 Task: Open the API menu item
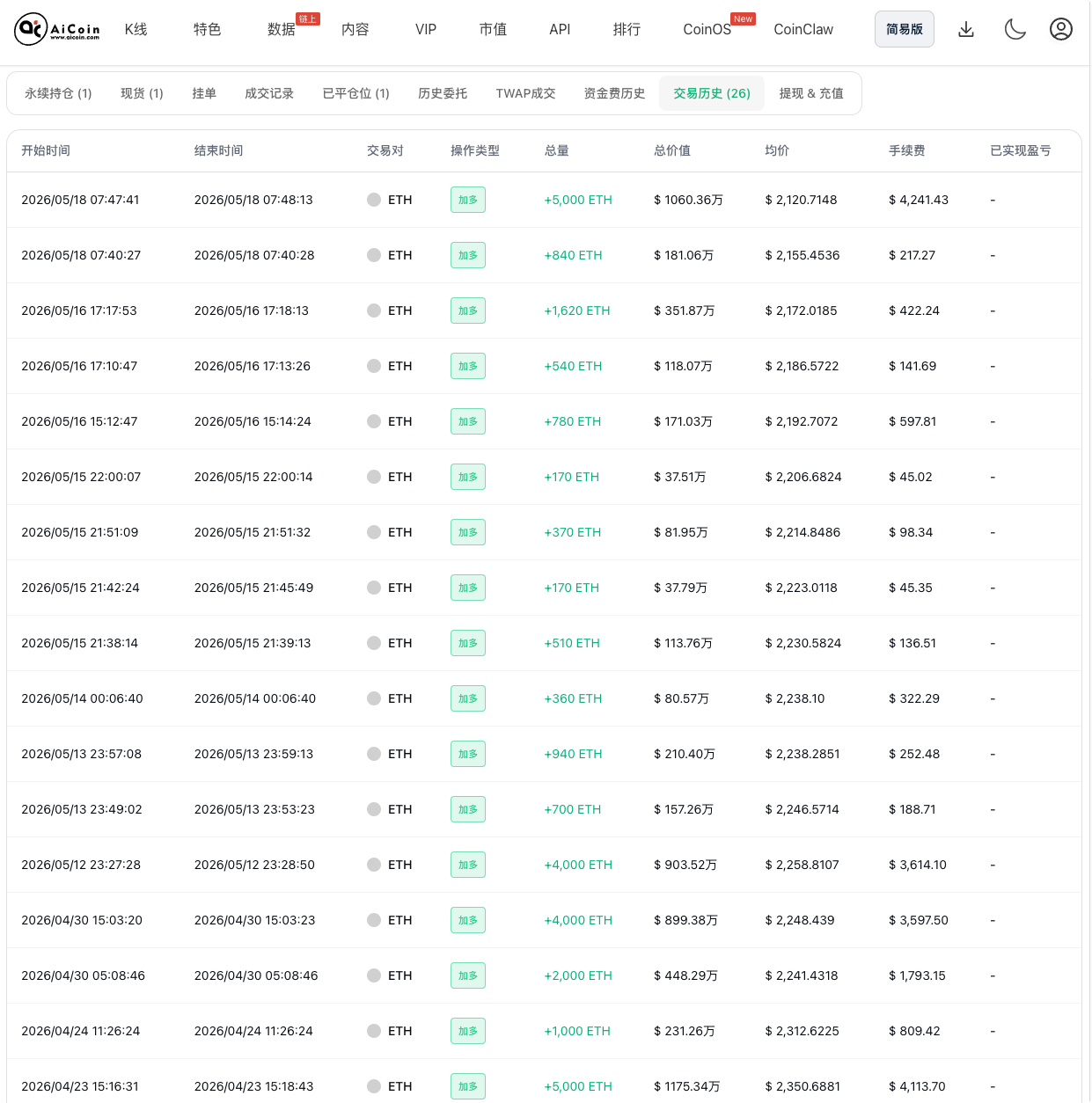[560, 29]
